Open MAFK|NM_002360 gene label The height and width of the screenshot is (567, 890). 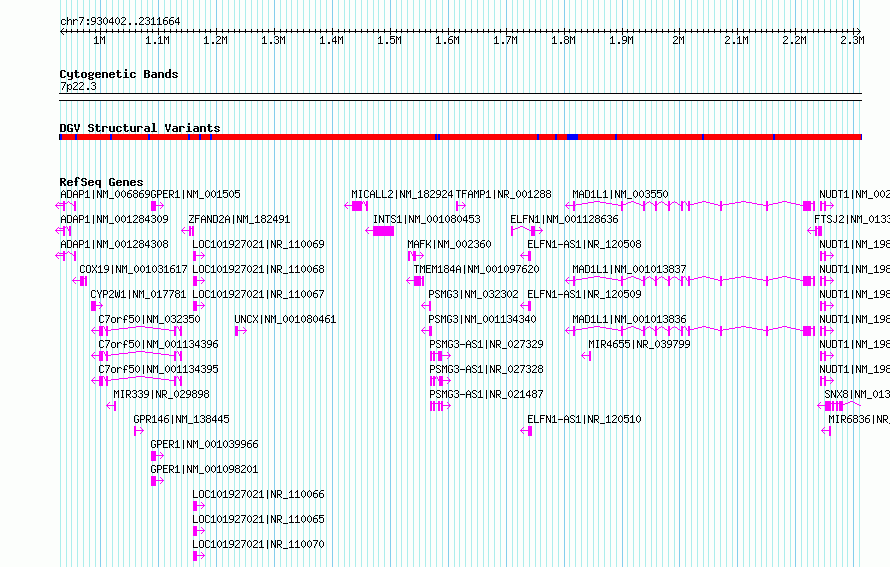point(450,244)
